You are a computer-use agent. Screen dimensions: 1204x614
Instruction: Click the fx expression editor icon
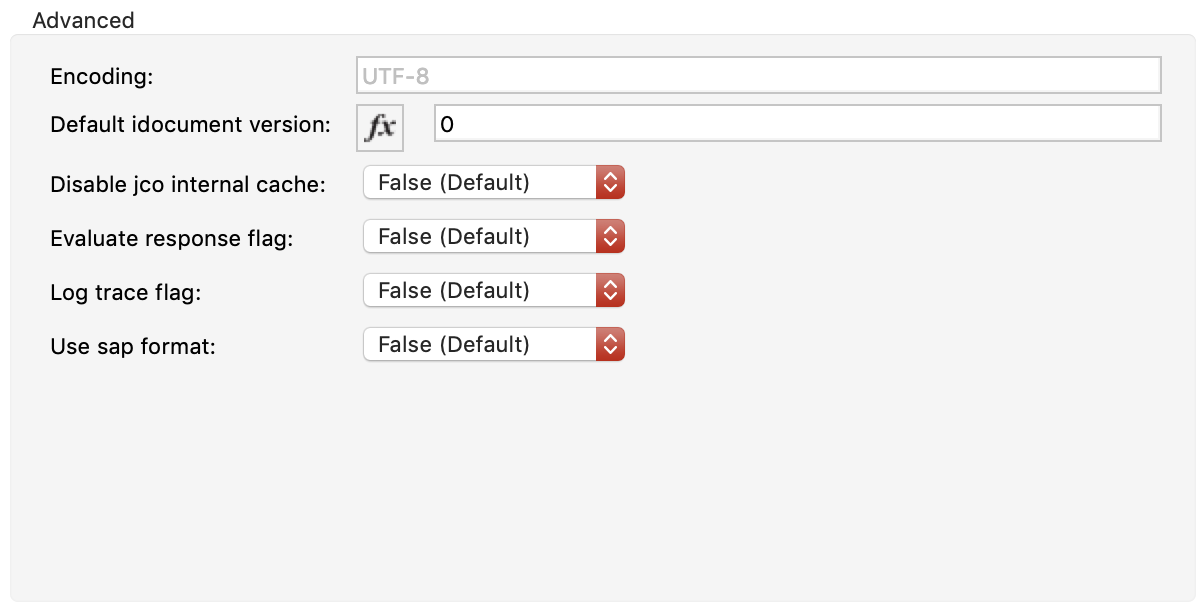coord(380,127)
